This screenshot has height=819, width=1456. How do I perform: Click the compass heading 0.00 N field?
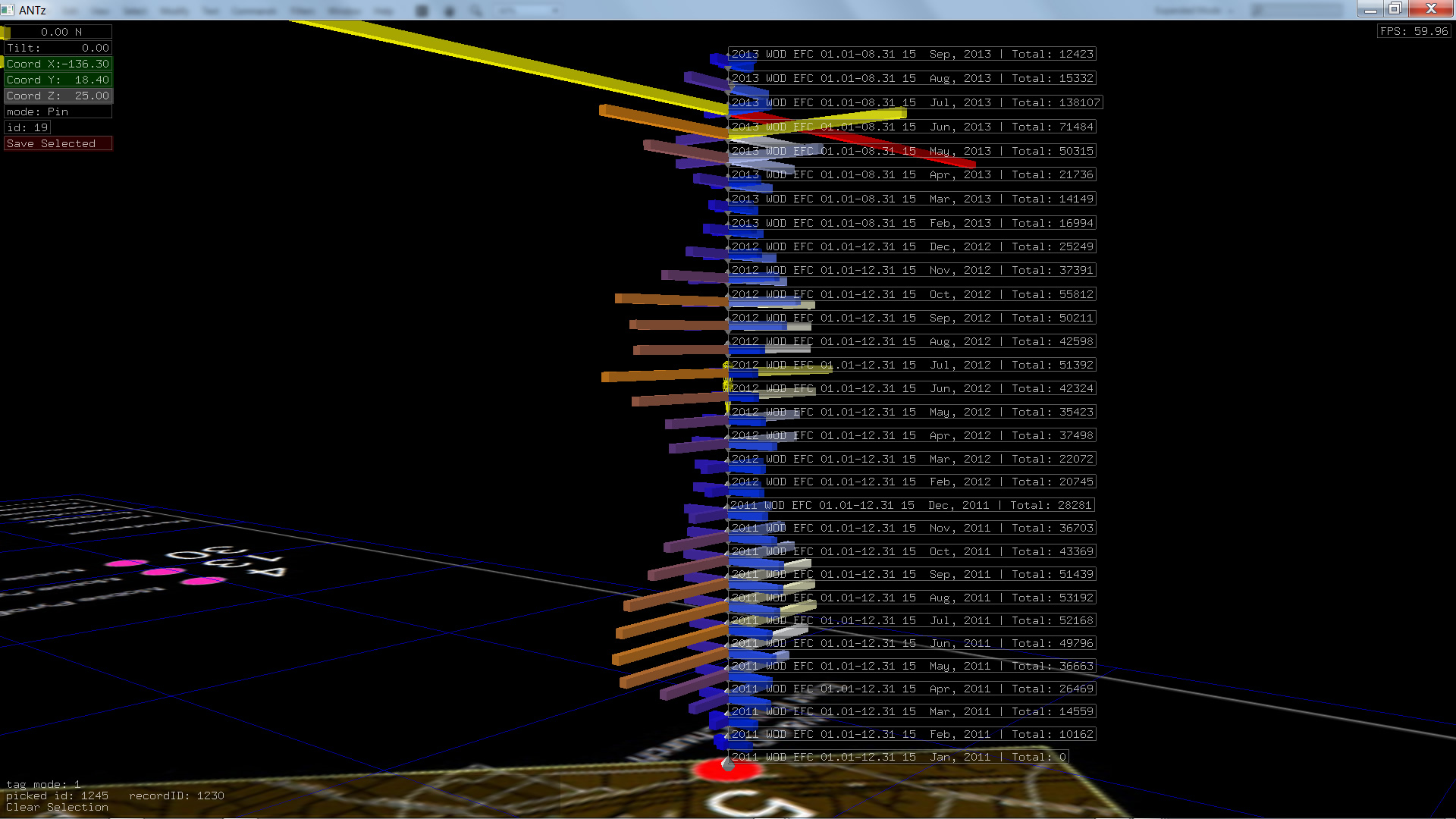click(x=60, y=32)
